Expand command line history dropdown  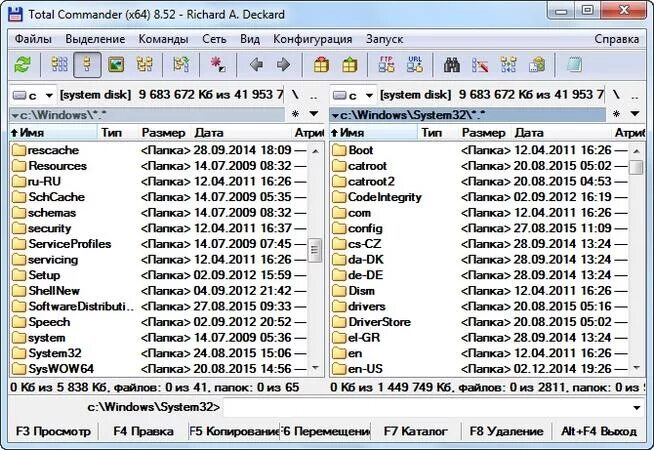[636, 407]
